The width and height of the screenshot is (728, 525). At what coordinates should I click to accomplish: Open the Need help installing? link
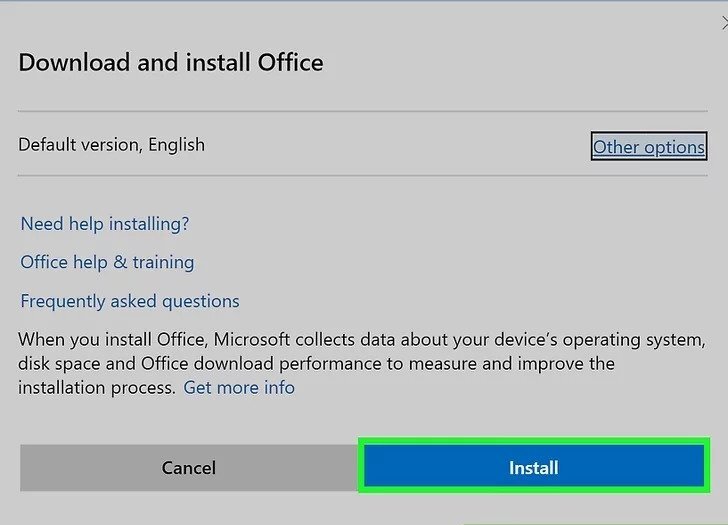click(x=105, y=224)
